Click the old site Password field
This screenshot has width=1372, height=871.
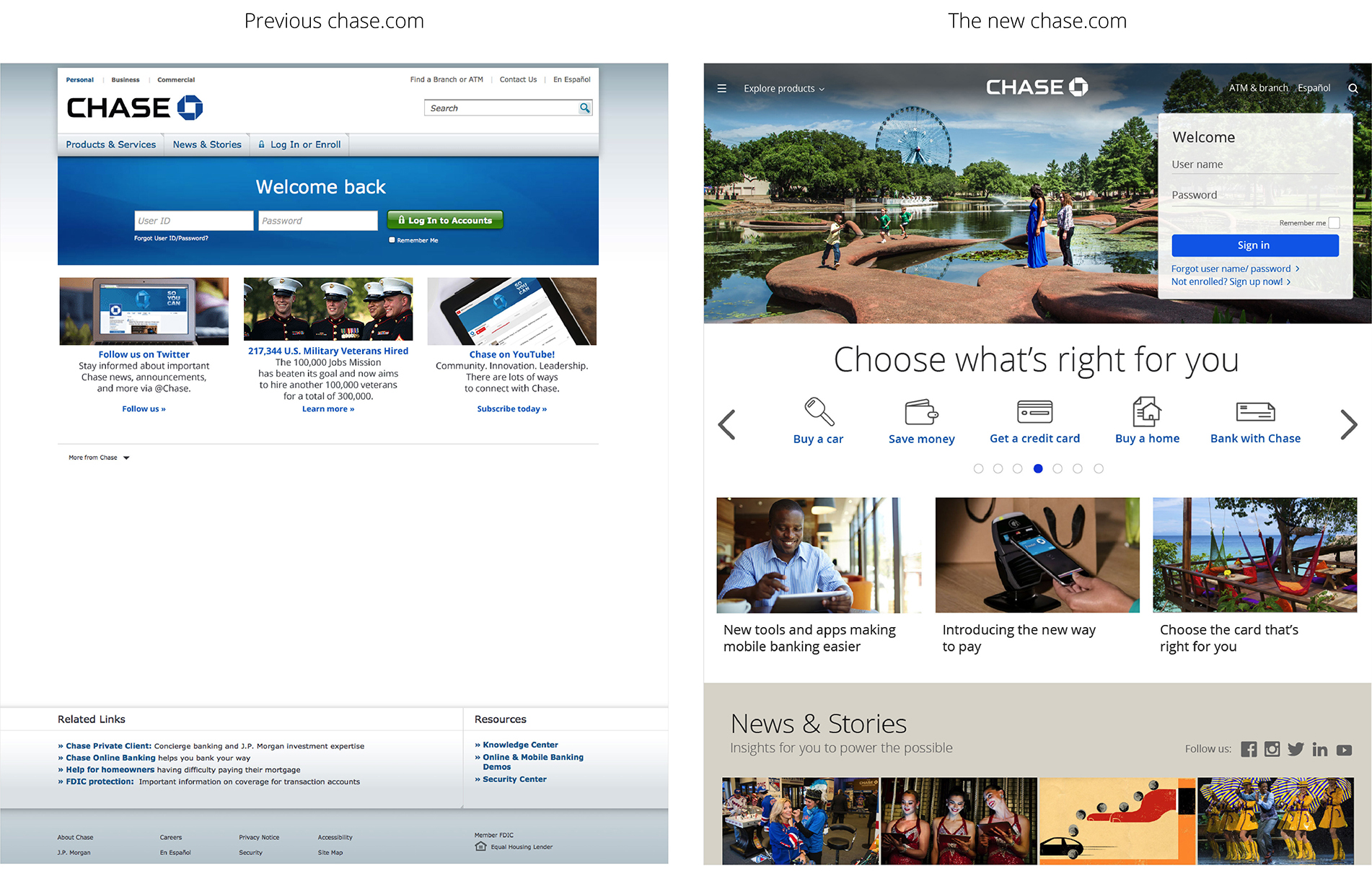[317, 221]
